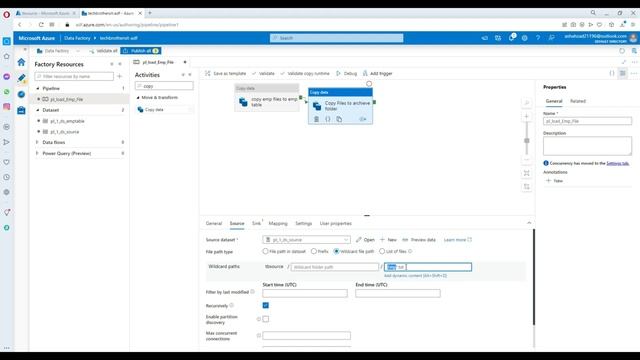This screenshot has width=640, height=360.
Task: Click the refresh icon near top right
Action: click(622, 51)
